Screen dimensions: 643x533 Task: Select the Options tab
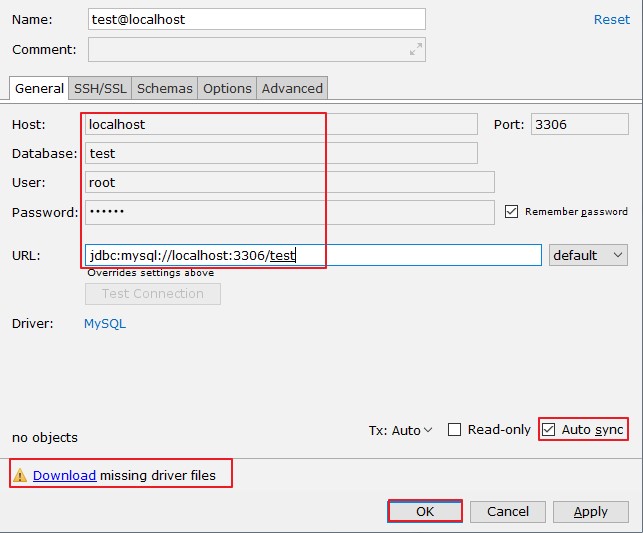pyautogui.click(x=227, y=88)
